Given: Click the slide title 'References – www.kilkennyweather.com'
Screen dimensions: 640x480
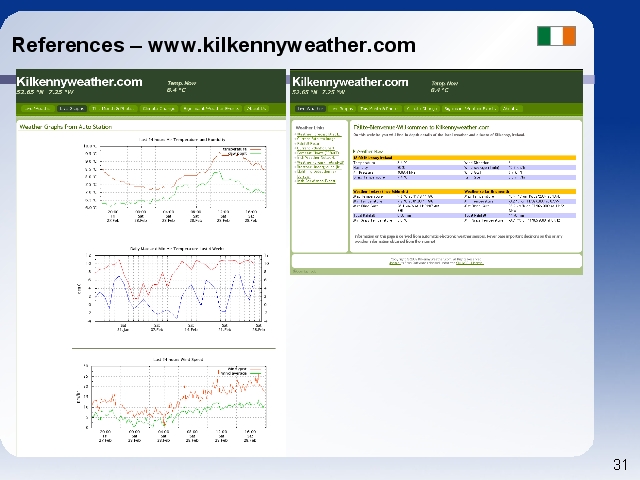Looking at the screenshot, I should (213, 45).
